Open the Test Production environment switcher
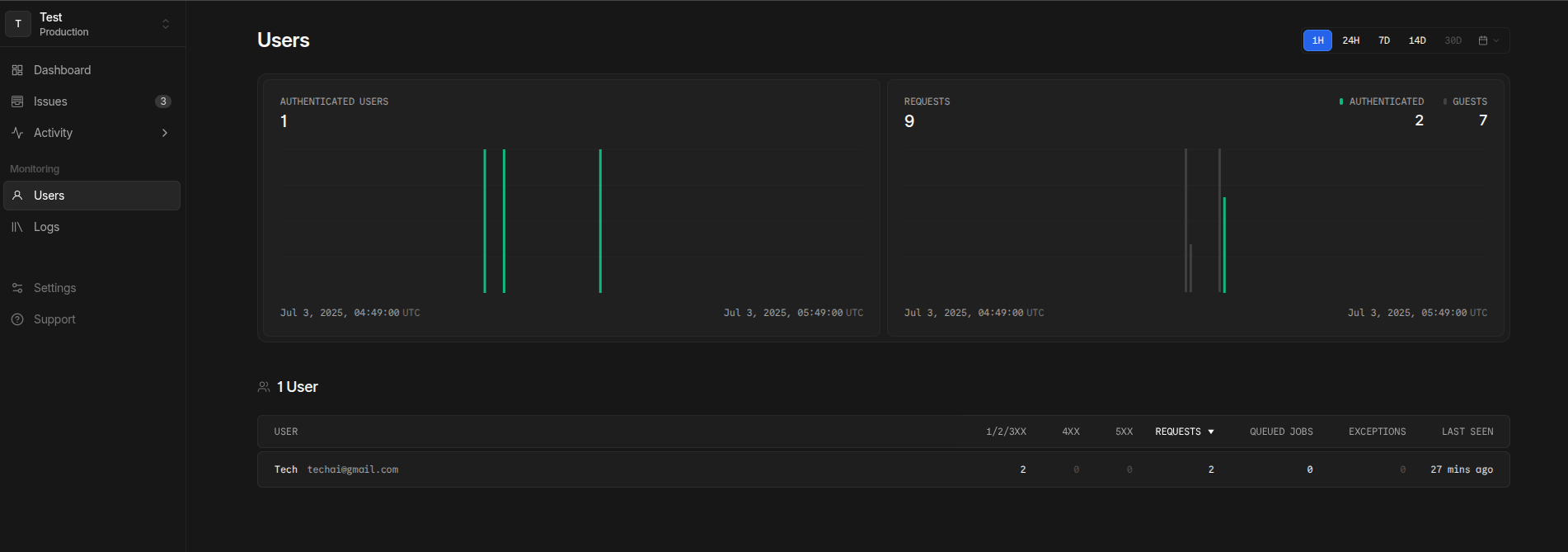 point(92,24)
